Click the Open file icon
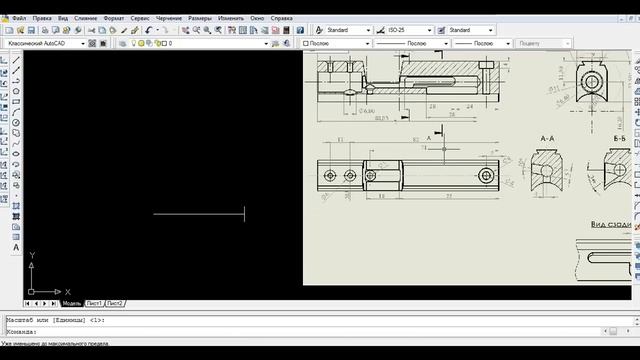 20,30
